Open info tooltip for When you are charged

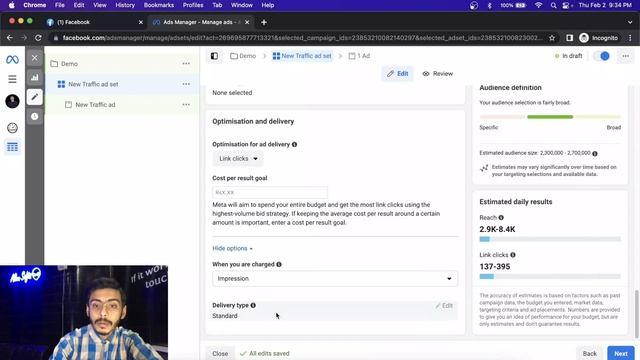click(x=279, y=264)
